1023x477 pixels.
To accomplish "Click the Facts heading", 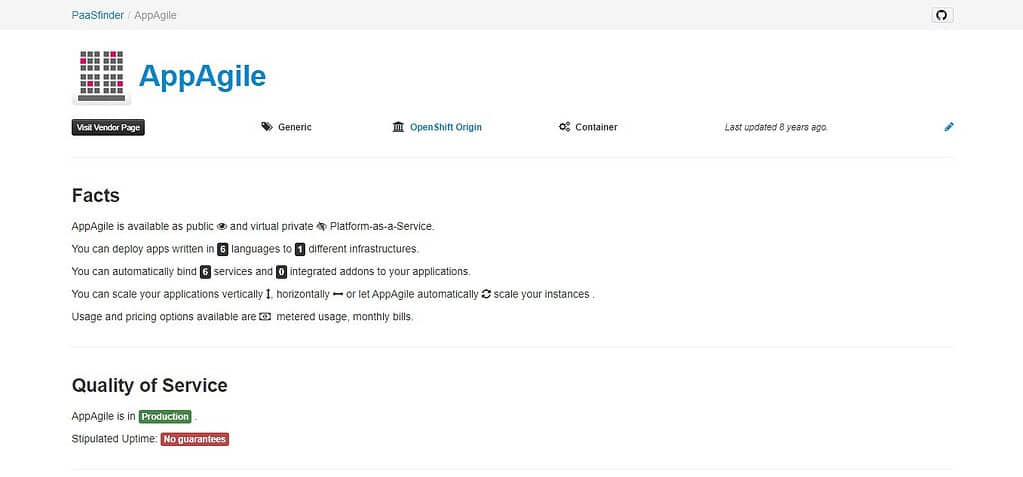I will (96, 196).
